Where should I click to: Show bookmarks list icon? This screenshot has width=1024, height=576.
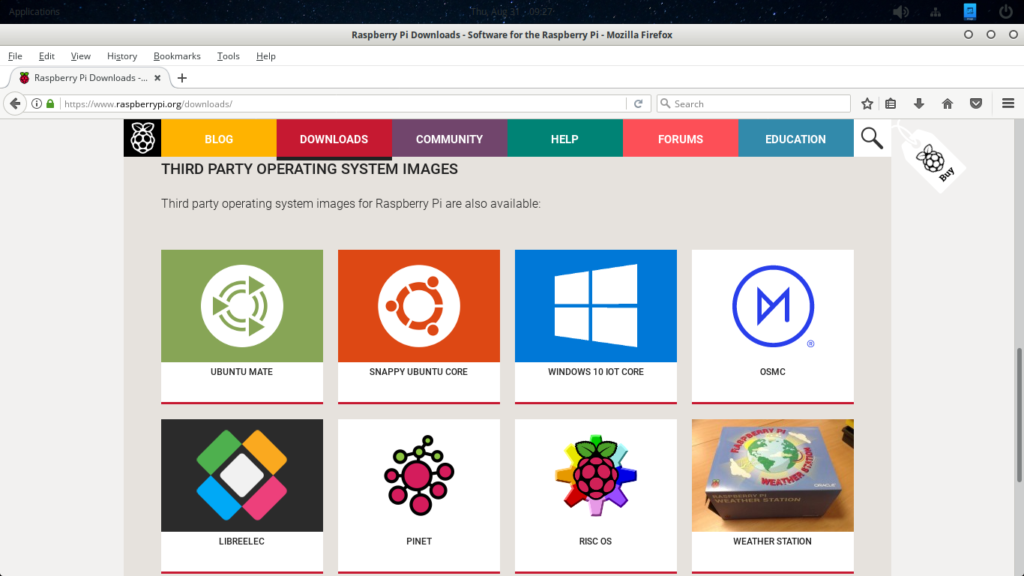pyautogui.click(x=891, y=104)
